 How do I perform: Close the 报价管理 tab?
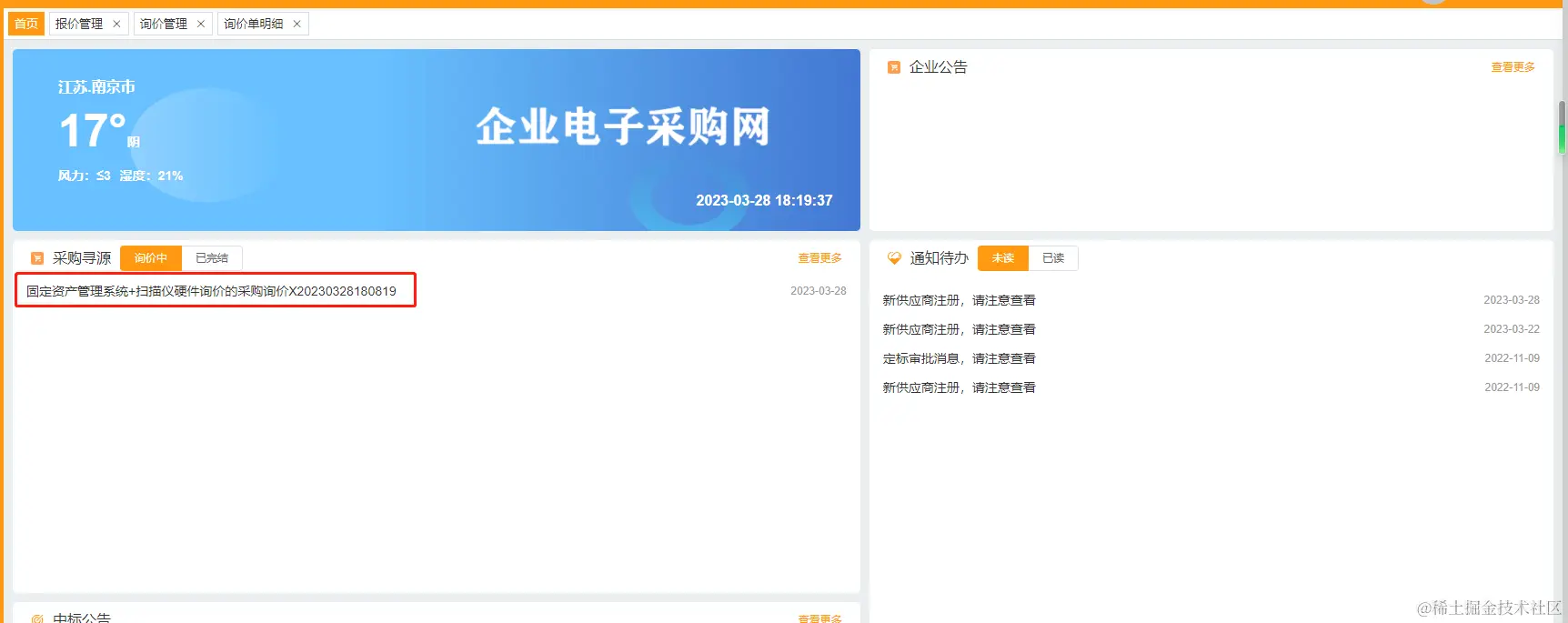coord(116,24)
